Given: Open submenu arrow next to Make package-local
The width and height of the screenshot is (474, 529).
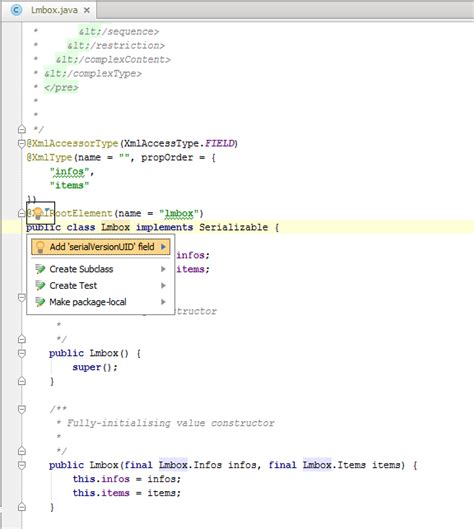Looking at the screenshot, I should coord(163,302).
